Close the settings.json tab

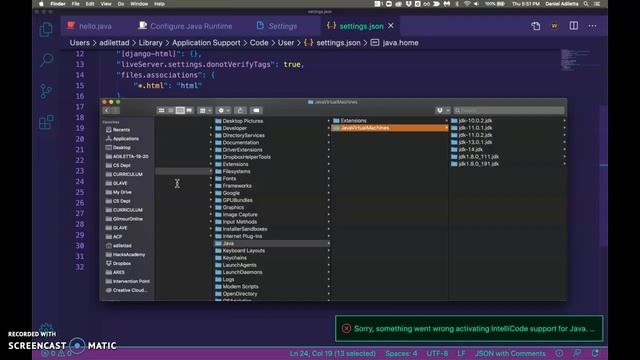coord(391,26)
